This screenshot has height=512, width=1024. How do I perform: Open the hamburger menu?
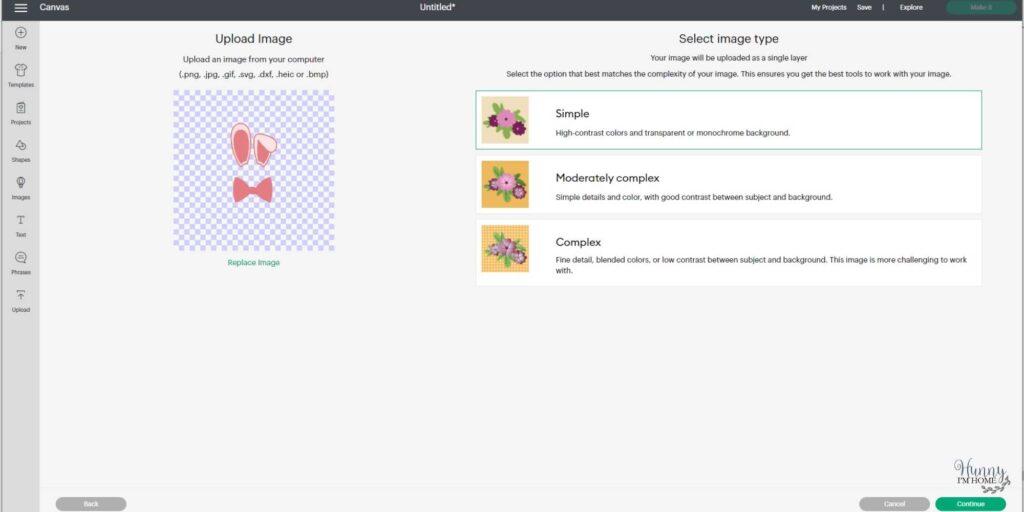click(x=21, y=8)
